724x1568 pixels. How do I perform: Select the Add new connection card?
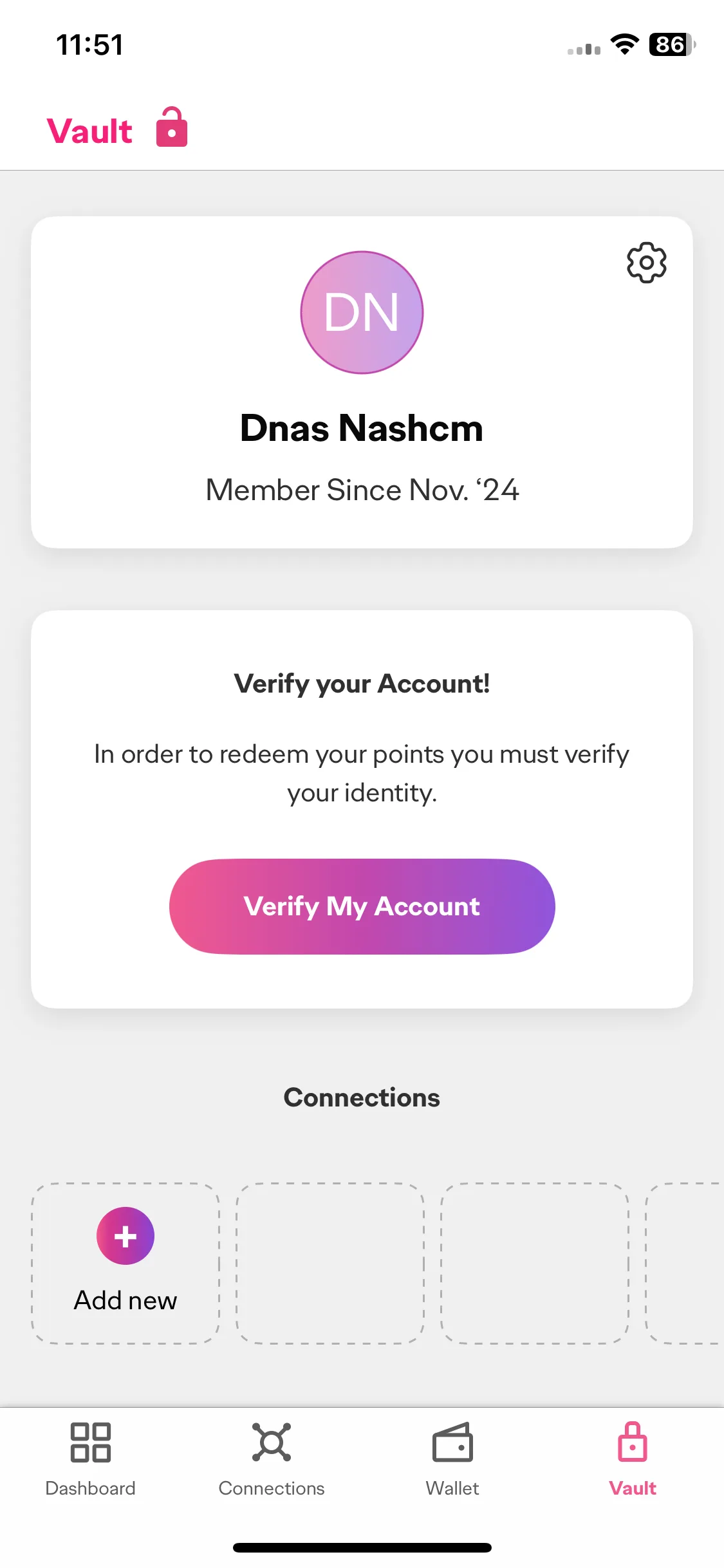coord(125,1264)
